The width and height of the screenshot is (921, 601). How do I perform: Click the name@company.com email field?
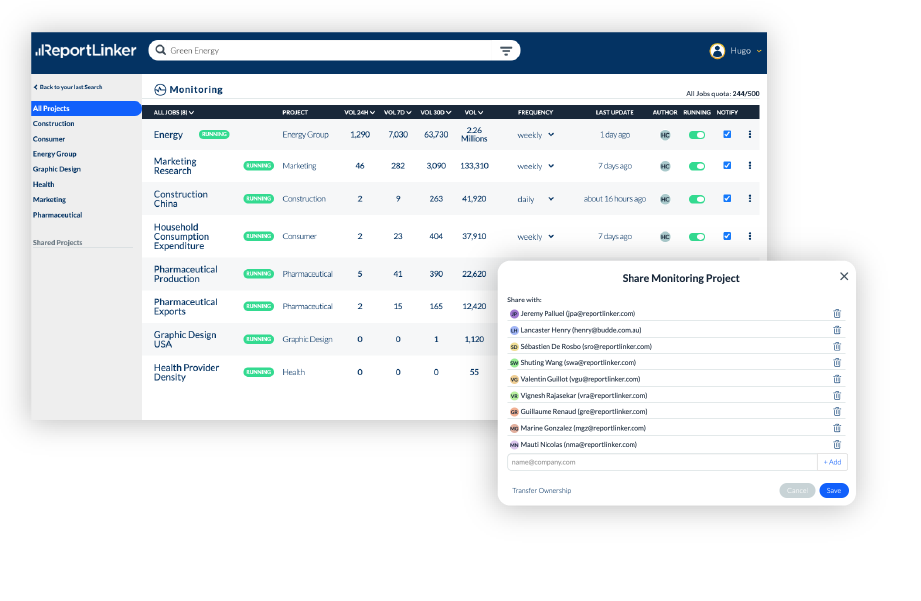(x=662, y=462)
